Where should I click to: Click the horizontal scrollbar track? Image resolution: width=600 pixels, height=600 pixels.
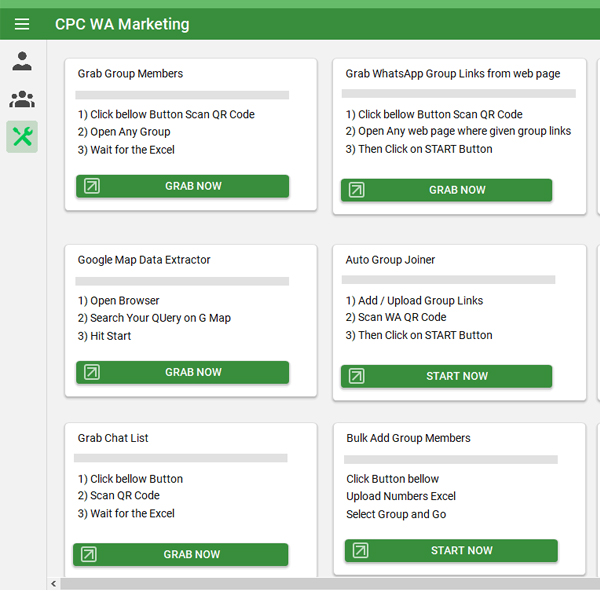330,584
